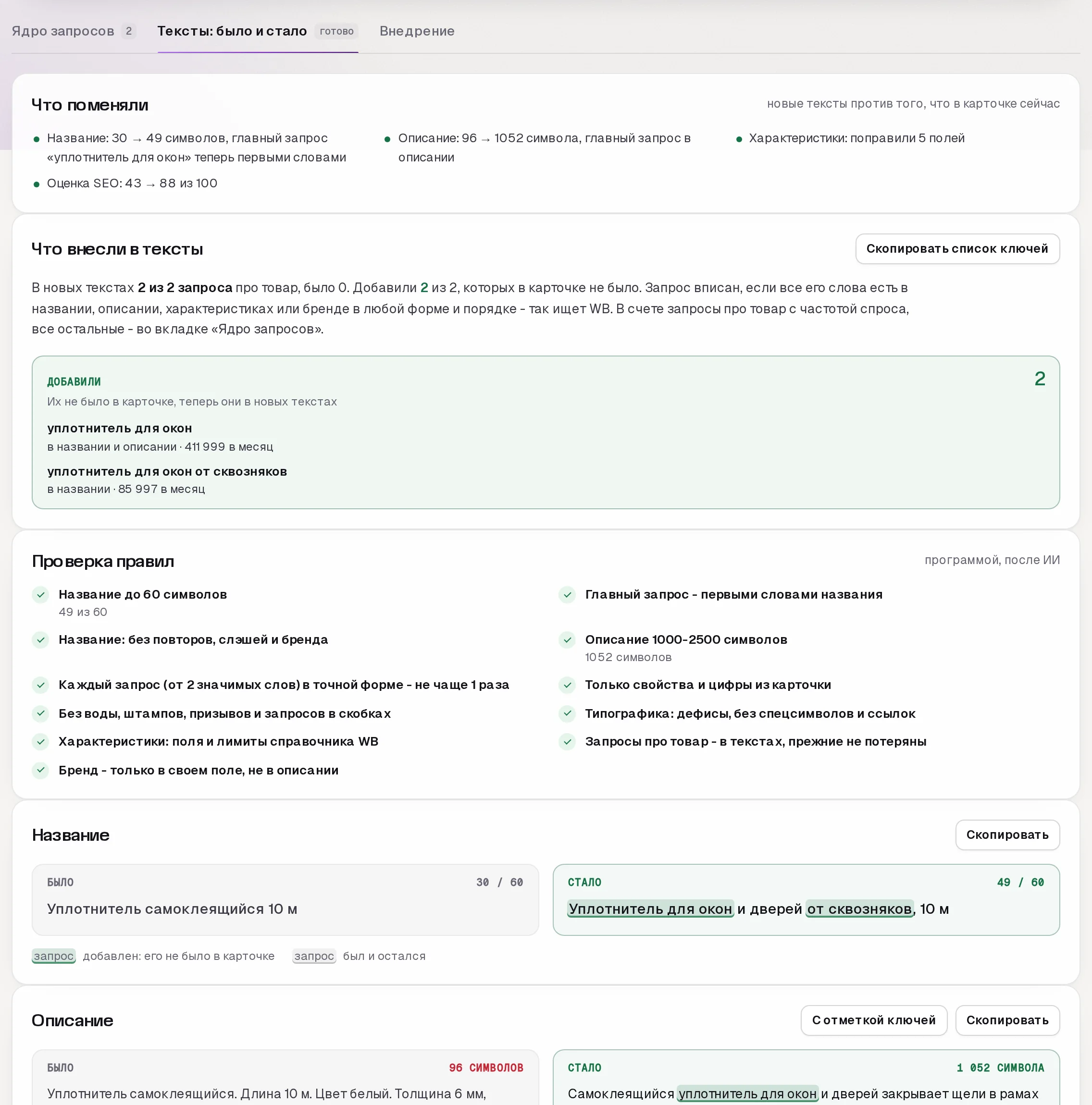
Task: Click check icon beside «Описание 1000-2500 символов»
Action: [567, 640]
